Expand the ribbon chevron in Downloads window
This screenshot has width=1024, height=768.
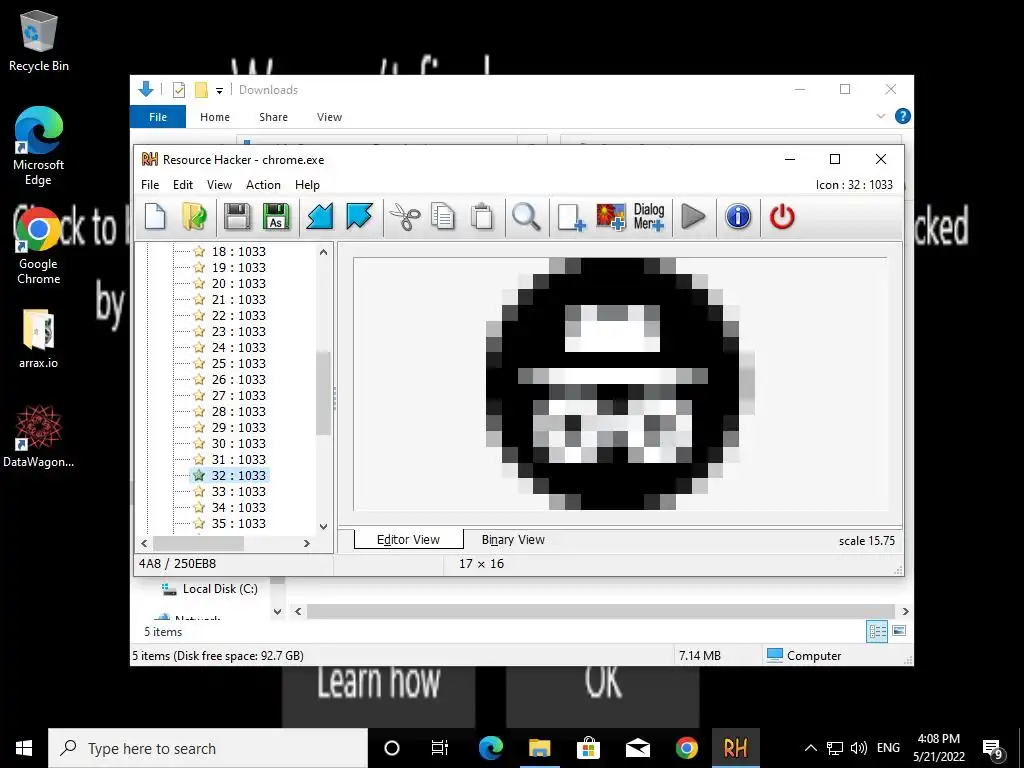point(880,116)
